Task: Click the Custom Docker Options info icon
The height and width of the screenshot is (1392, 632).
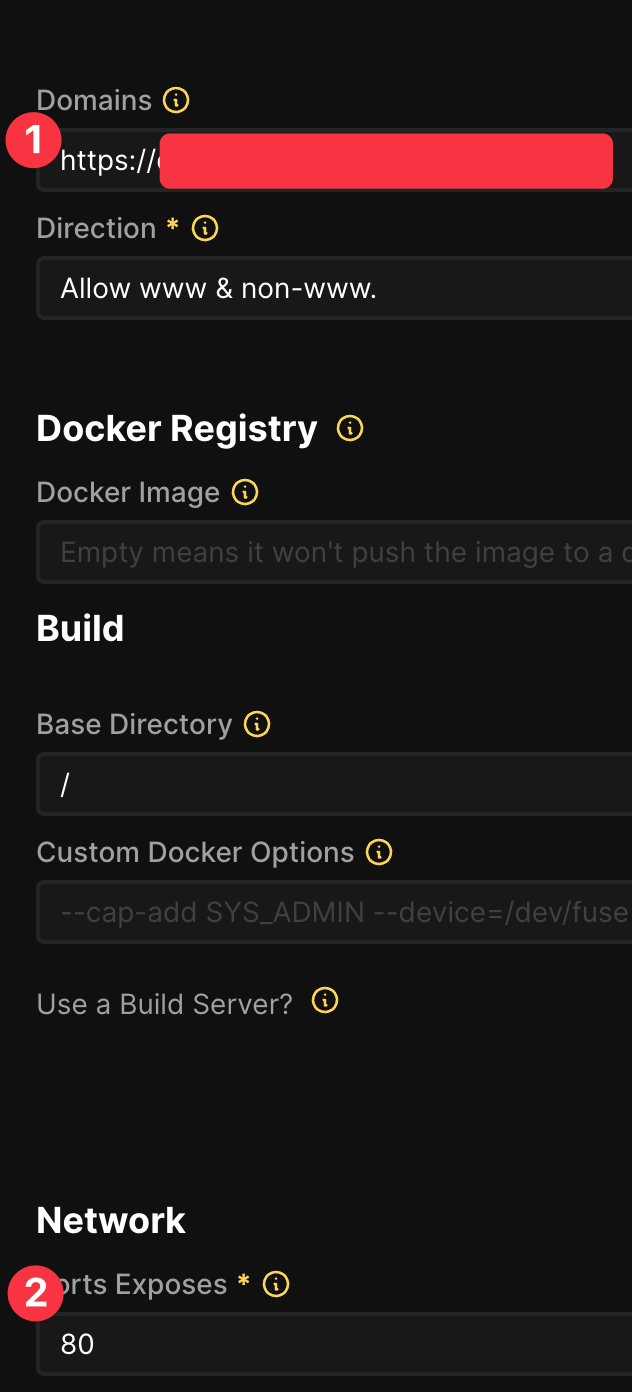Action: (x=379, y=852)
